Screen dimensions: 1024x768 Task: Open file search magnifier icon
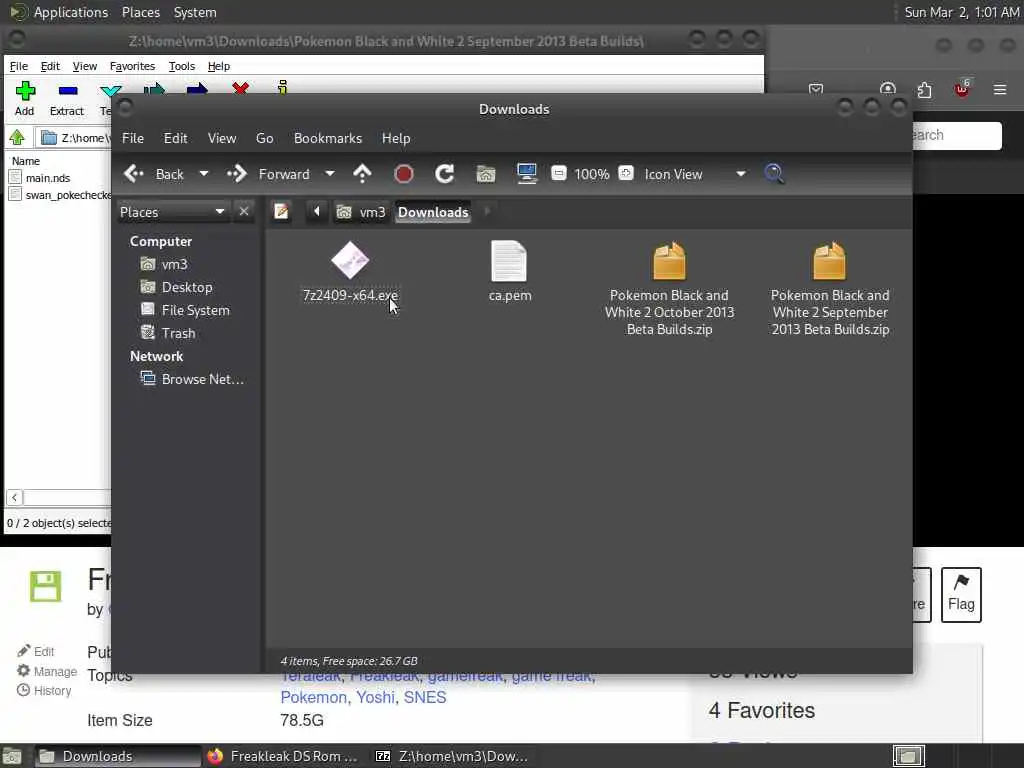pos(775,174)
